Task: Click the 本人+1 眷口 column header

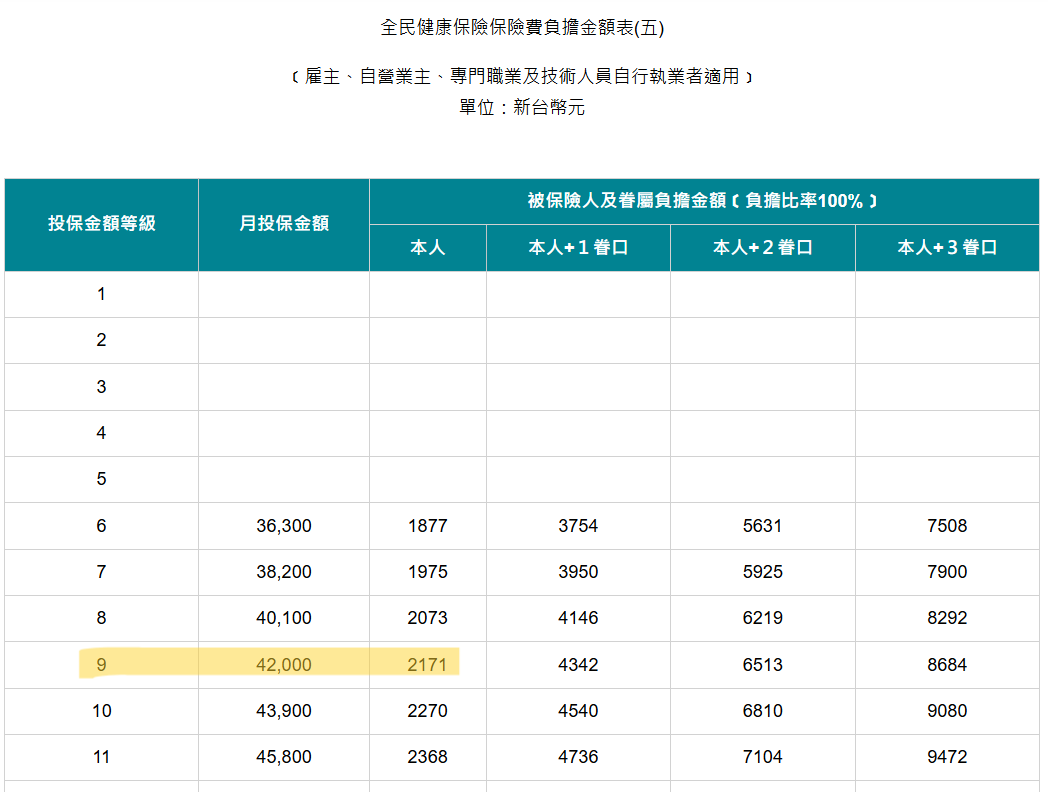Action: pyautogui.click(x=578, y=248)
